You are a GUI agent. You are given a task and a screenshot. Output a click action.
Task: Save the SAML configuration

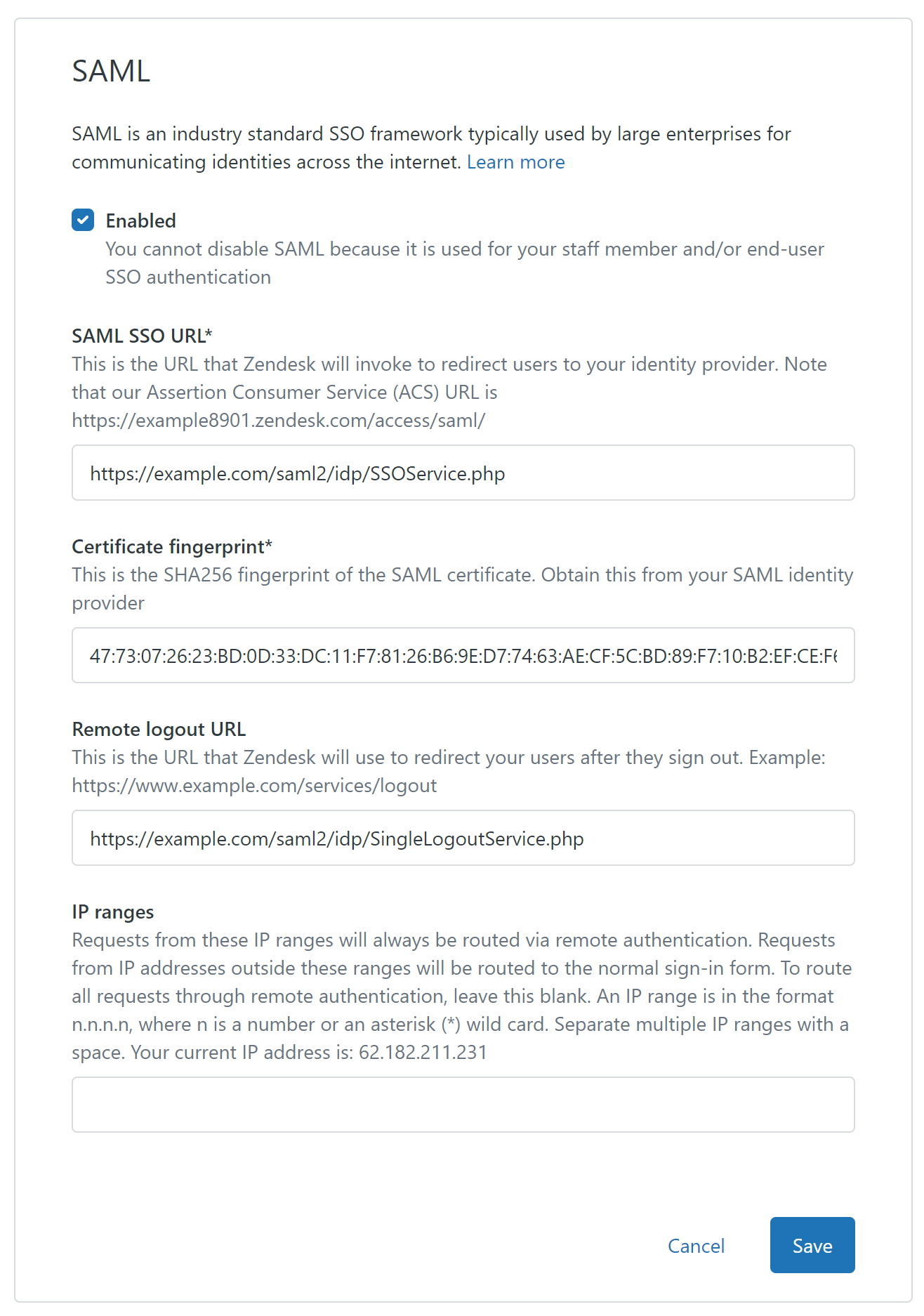(812, 1245)
